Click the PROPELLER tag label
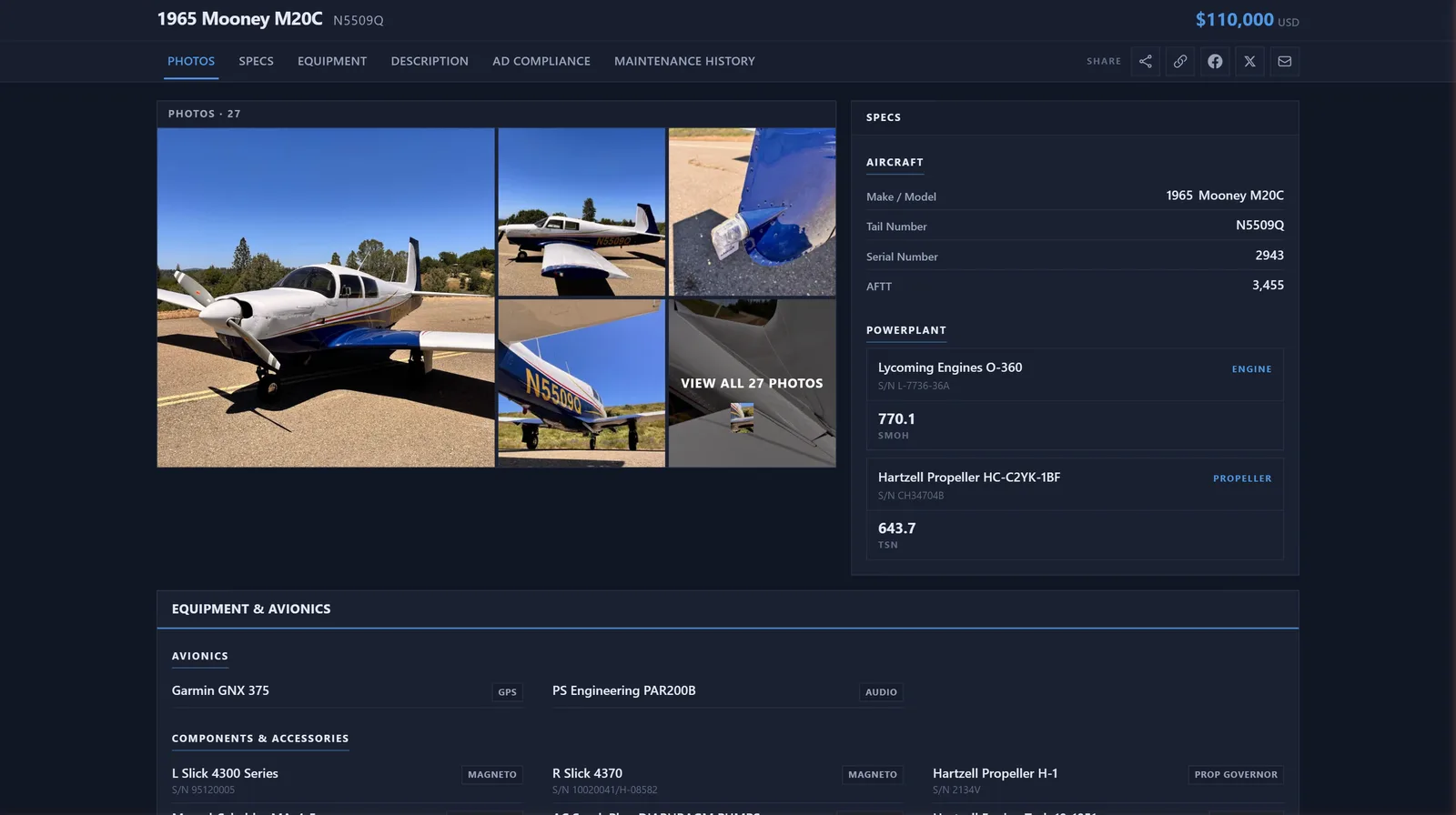1456x815 pixels. (1242, 478)
